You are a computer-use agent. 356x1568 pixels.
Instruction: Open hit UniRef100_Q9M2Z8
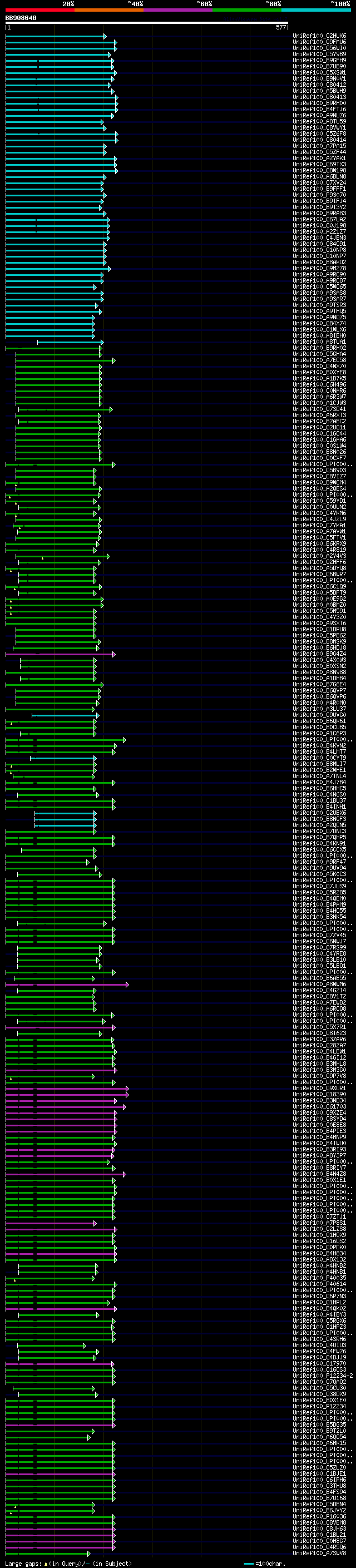[319, 269]
